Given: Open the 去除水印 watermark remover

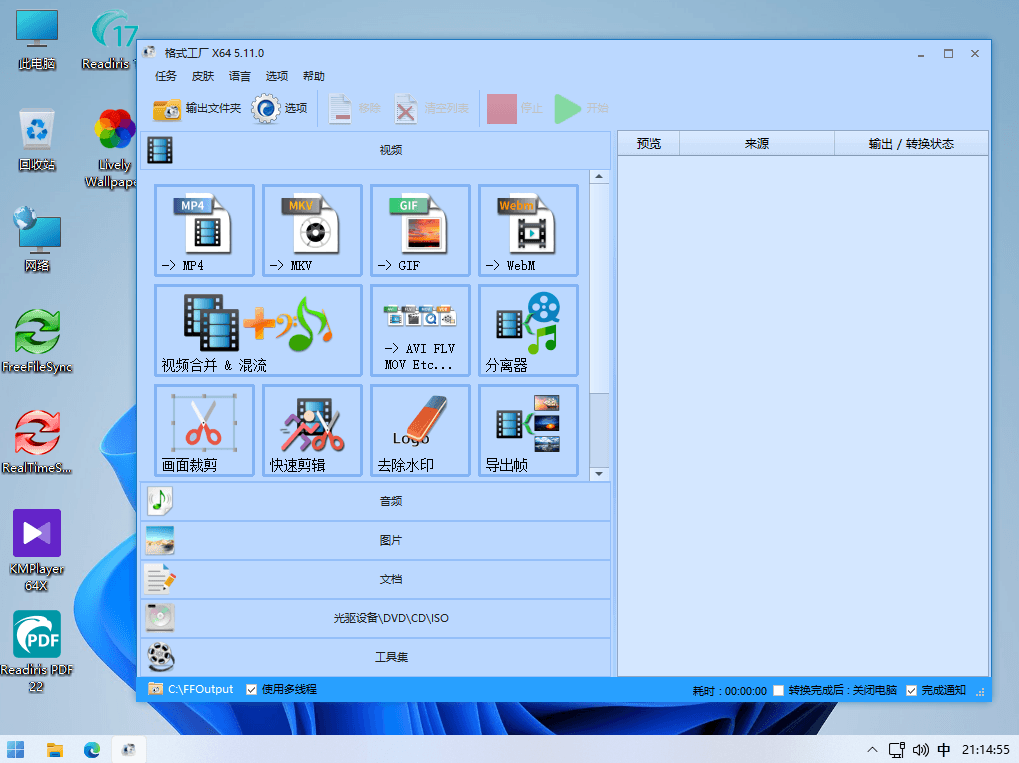Looking at the screenshot, I should click(420, 430).
